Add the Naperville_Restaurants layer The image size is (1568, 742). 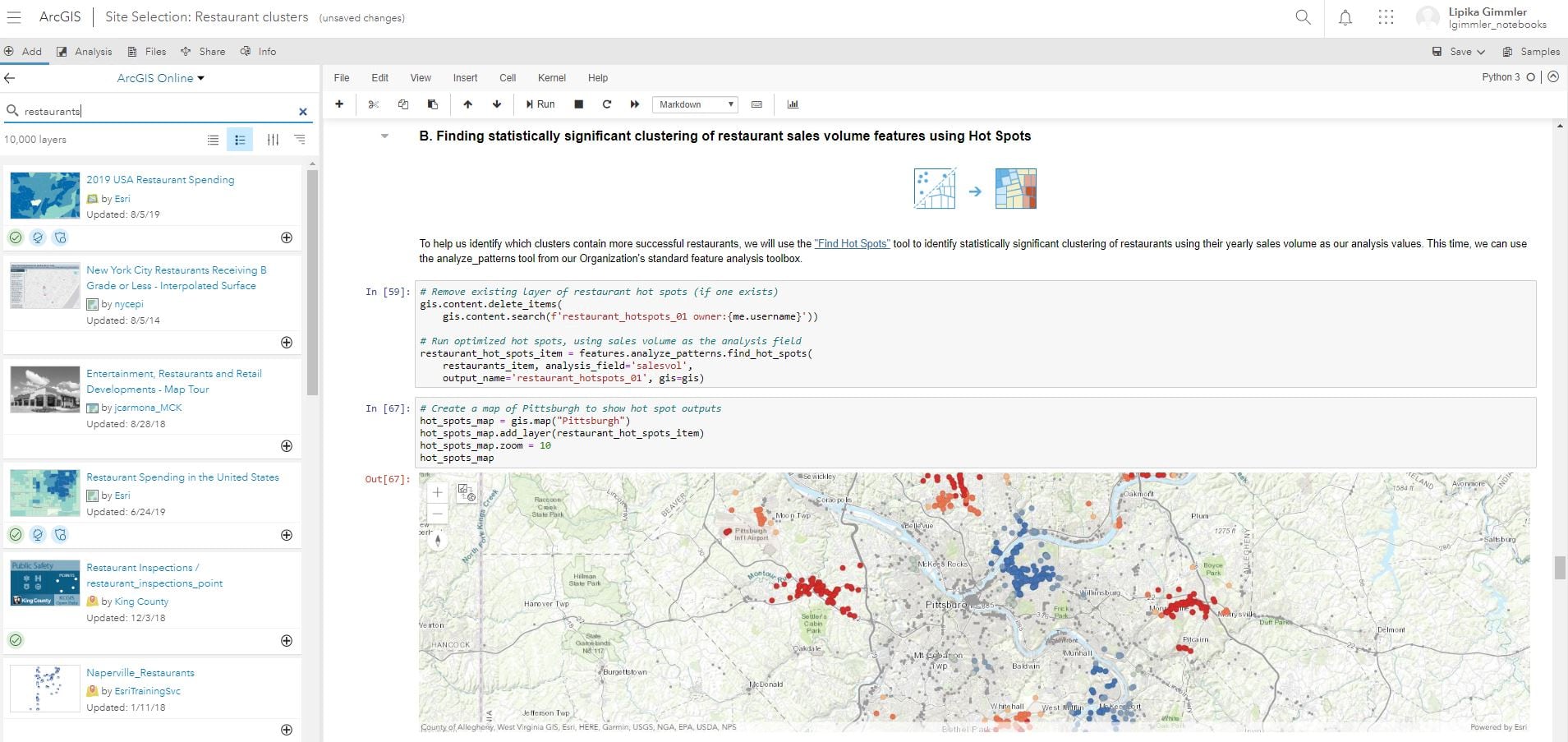(x=287, y=730)
